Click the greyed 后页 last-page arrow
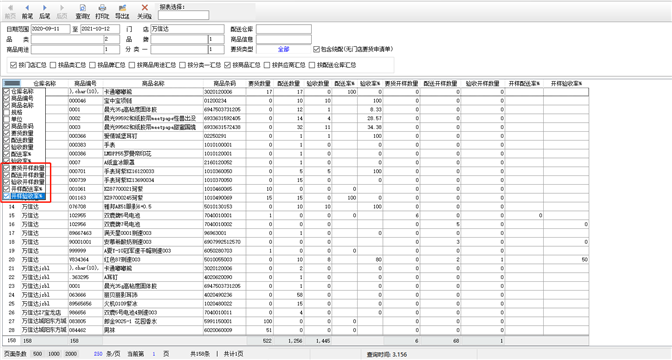Screen dimensions: 672x360 coord(62,8)
